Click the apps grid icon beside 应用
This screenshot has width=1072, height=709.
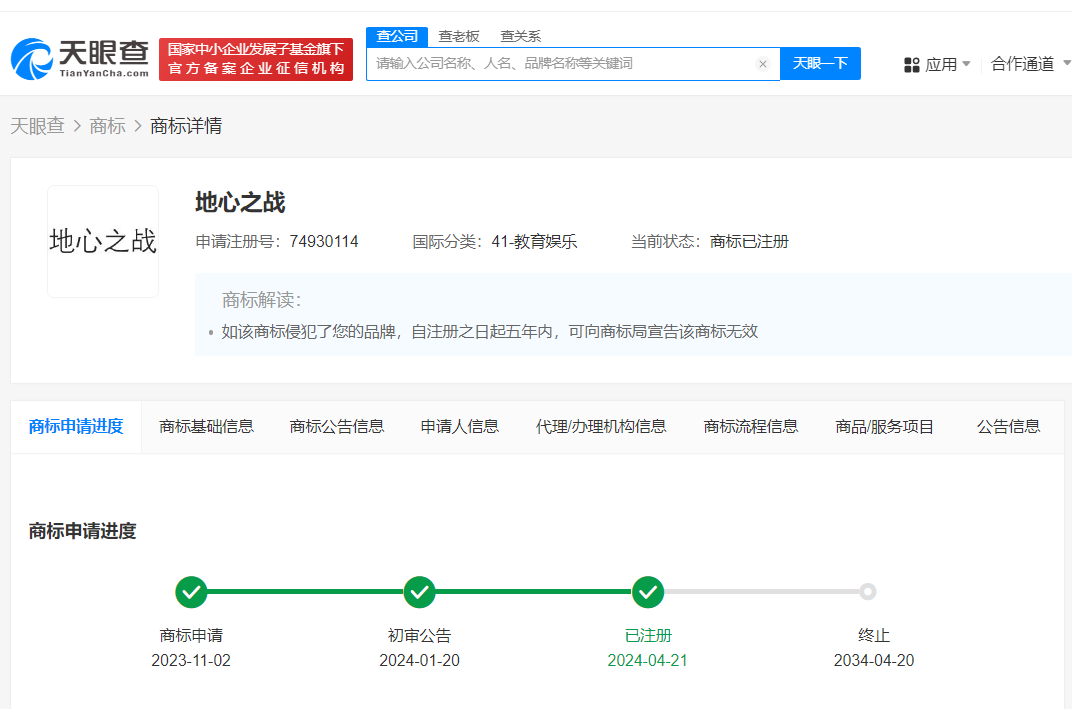tap(912, 63)
